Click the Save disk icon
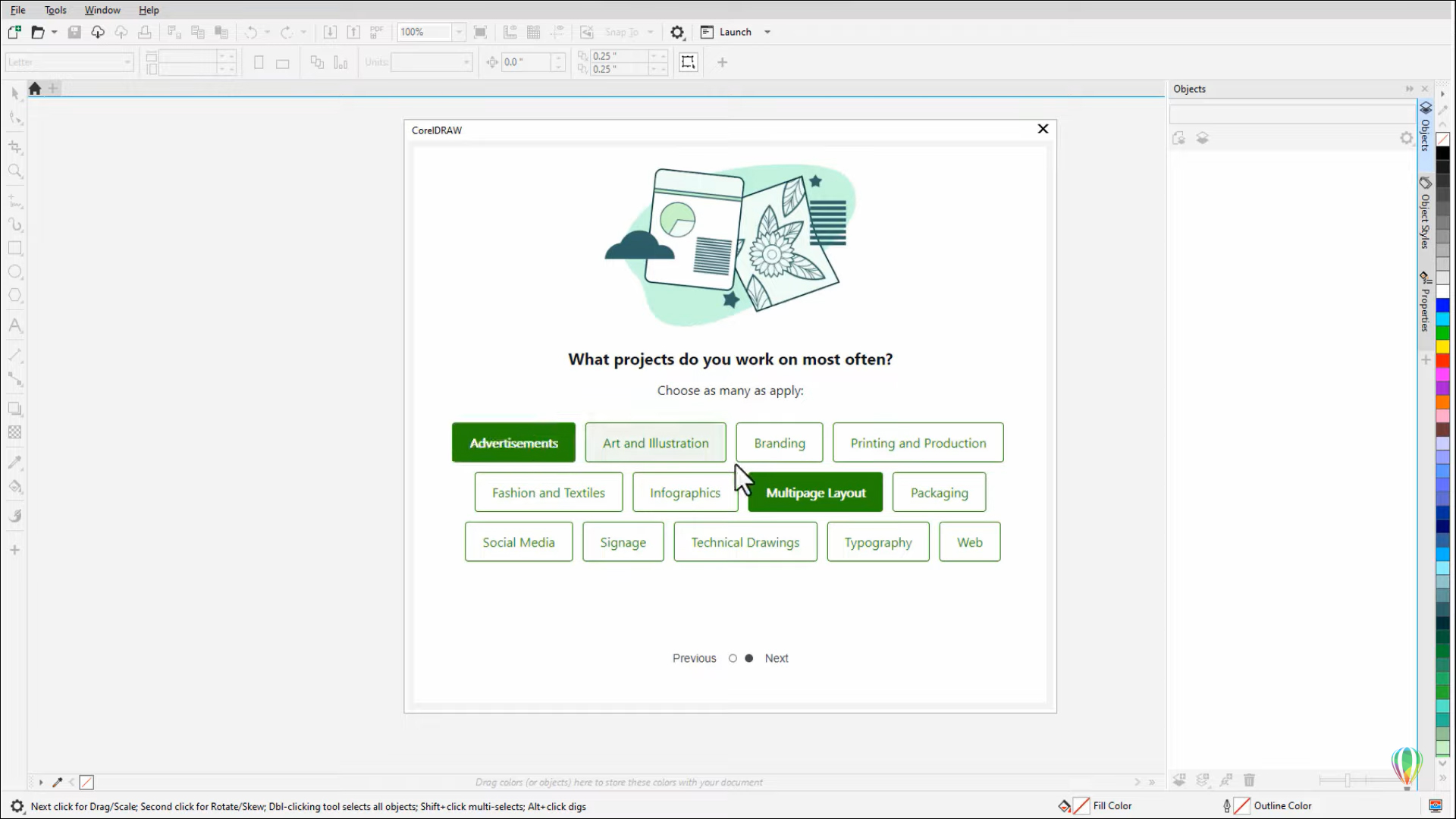The width and height of the screenshot is (1456, 819). pyautogui.click(x=74, y=32)
